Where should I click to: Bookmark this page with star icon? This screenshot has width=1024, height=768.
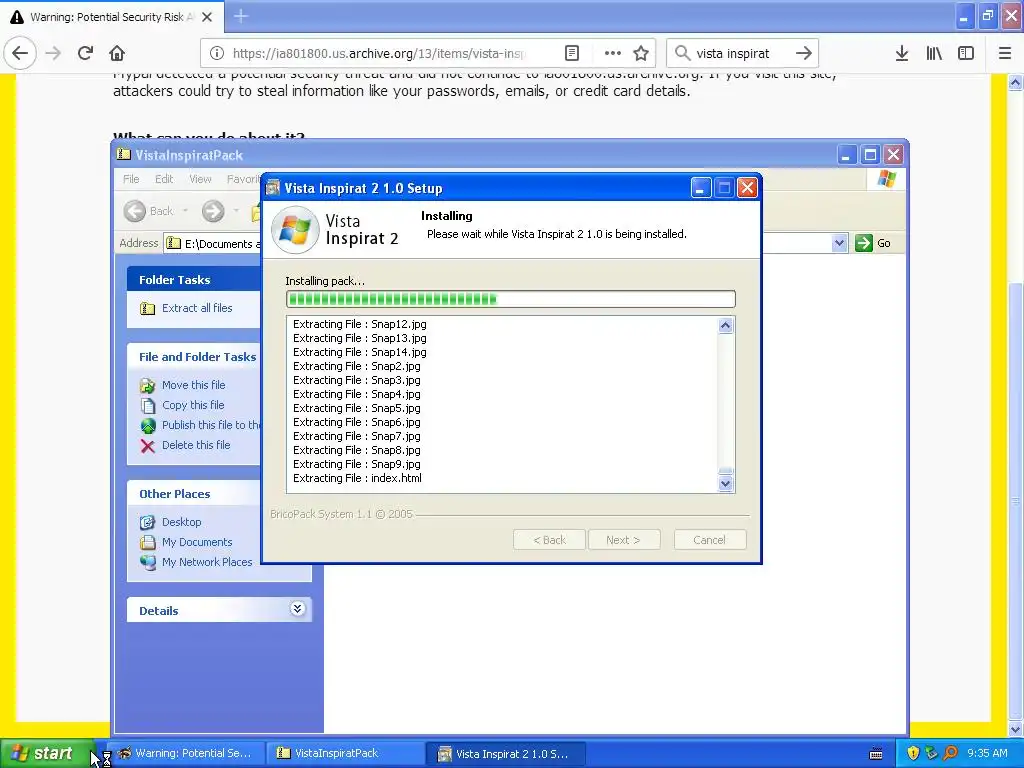641,54
